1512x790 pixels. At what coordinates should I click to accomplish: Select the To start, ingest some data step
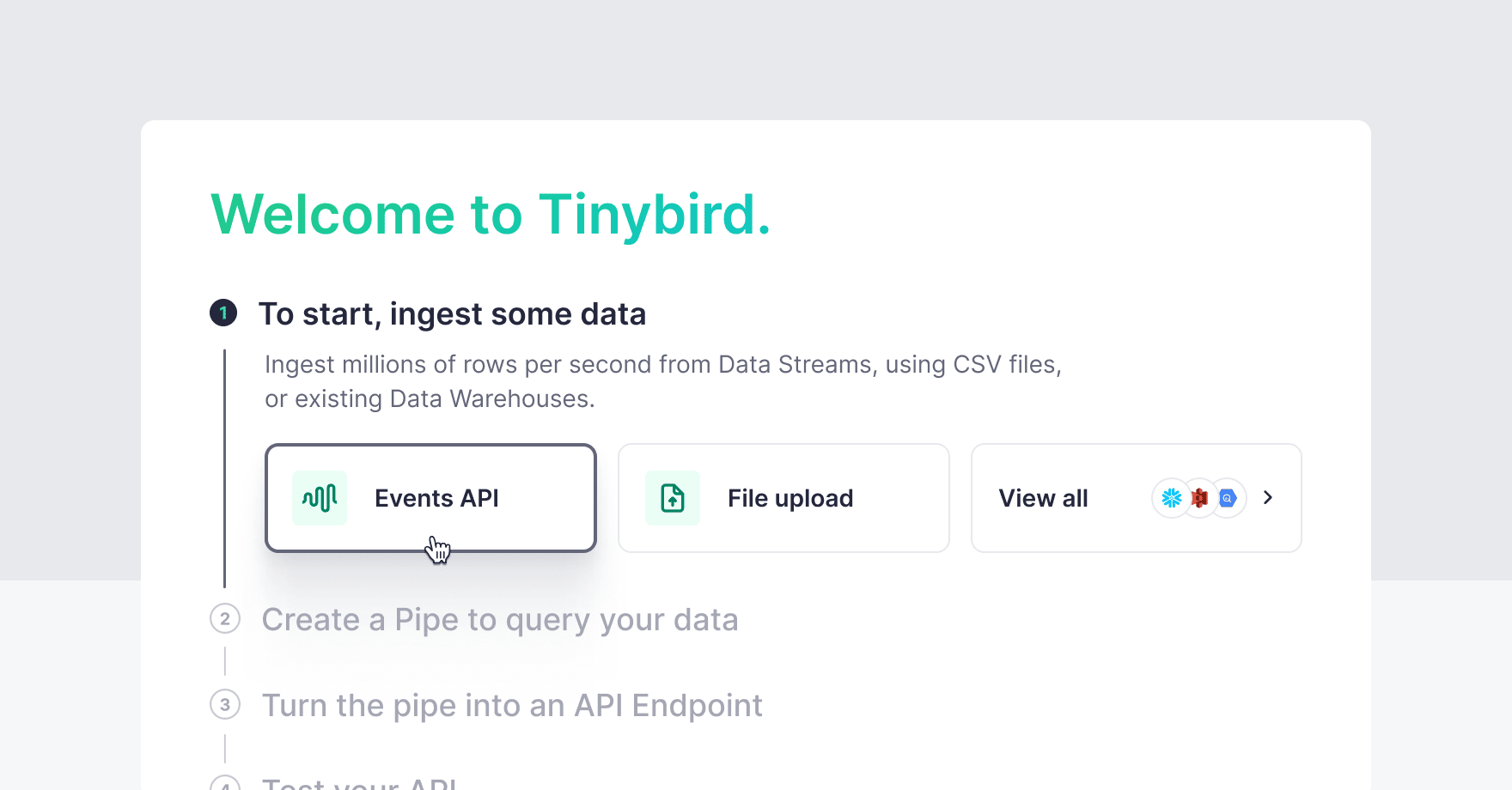click(454, 313)
